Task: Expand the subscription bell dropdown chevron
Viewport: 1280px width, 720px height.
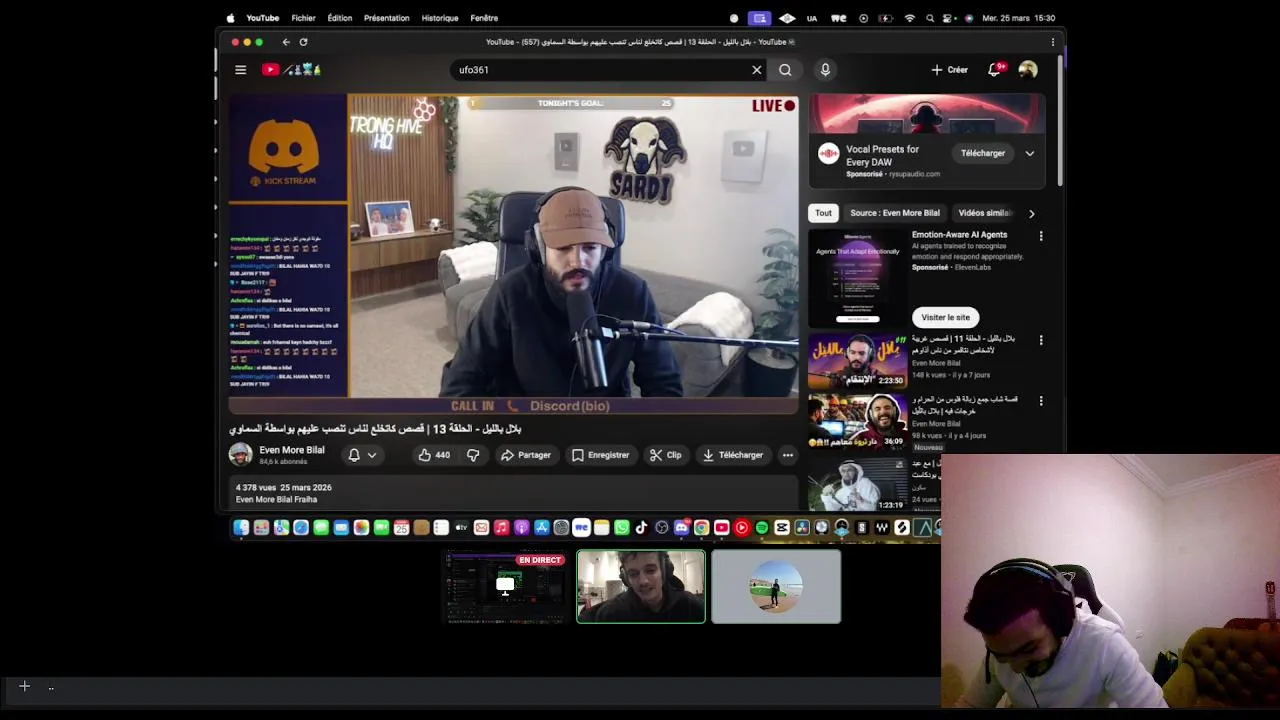Action: (372, 455)
